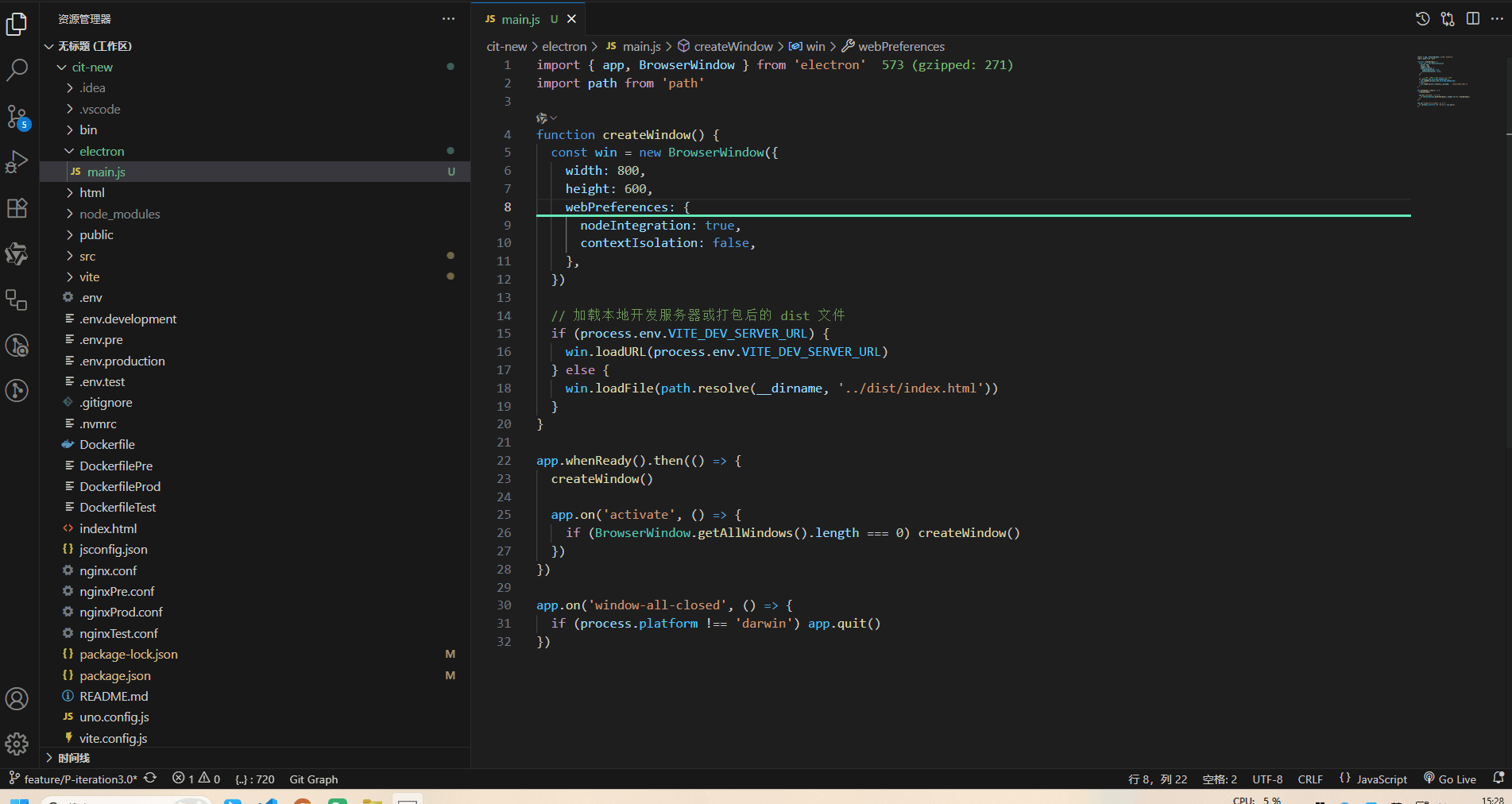Place cursor on line number 22
The width and height of the screenshot is (1512, 804).
point(504,461)
